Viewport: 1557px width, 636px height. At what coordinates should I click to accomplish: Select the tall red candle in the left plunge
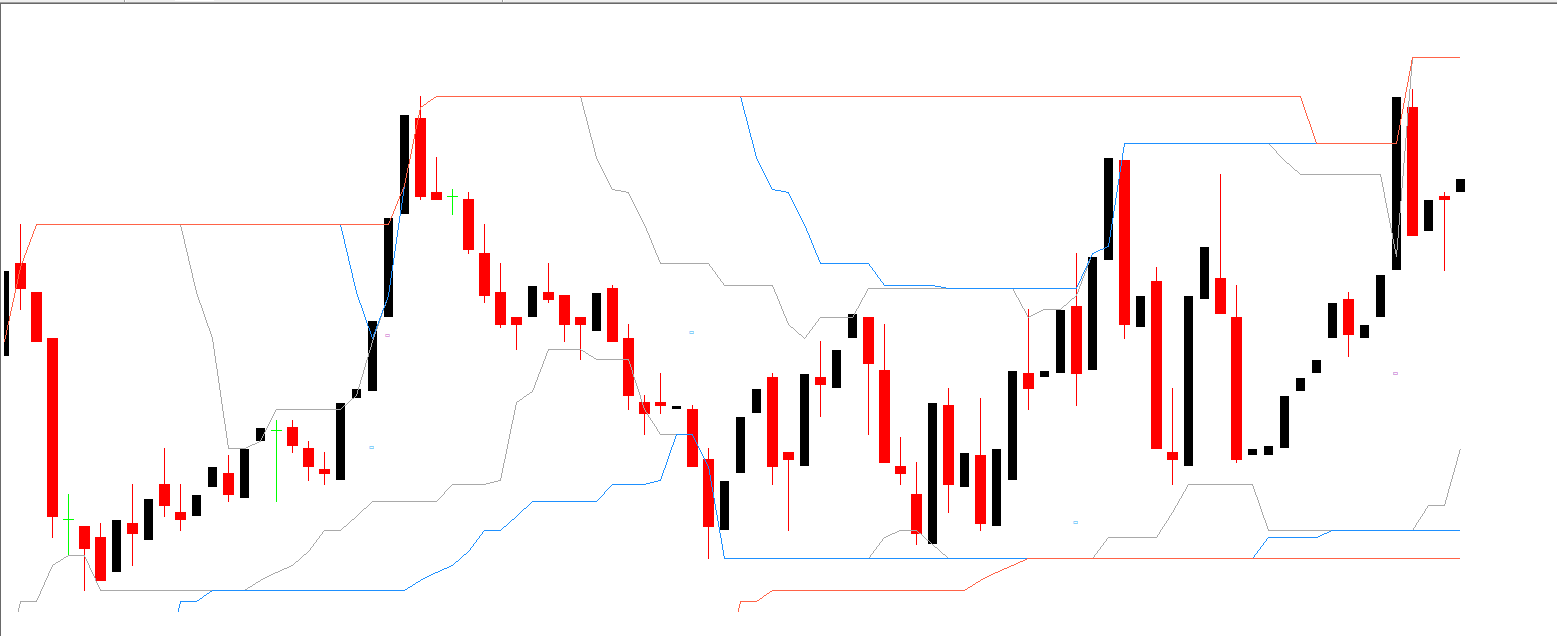point(53,427)
